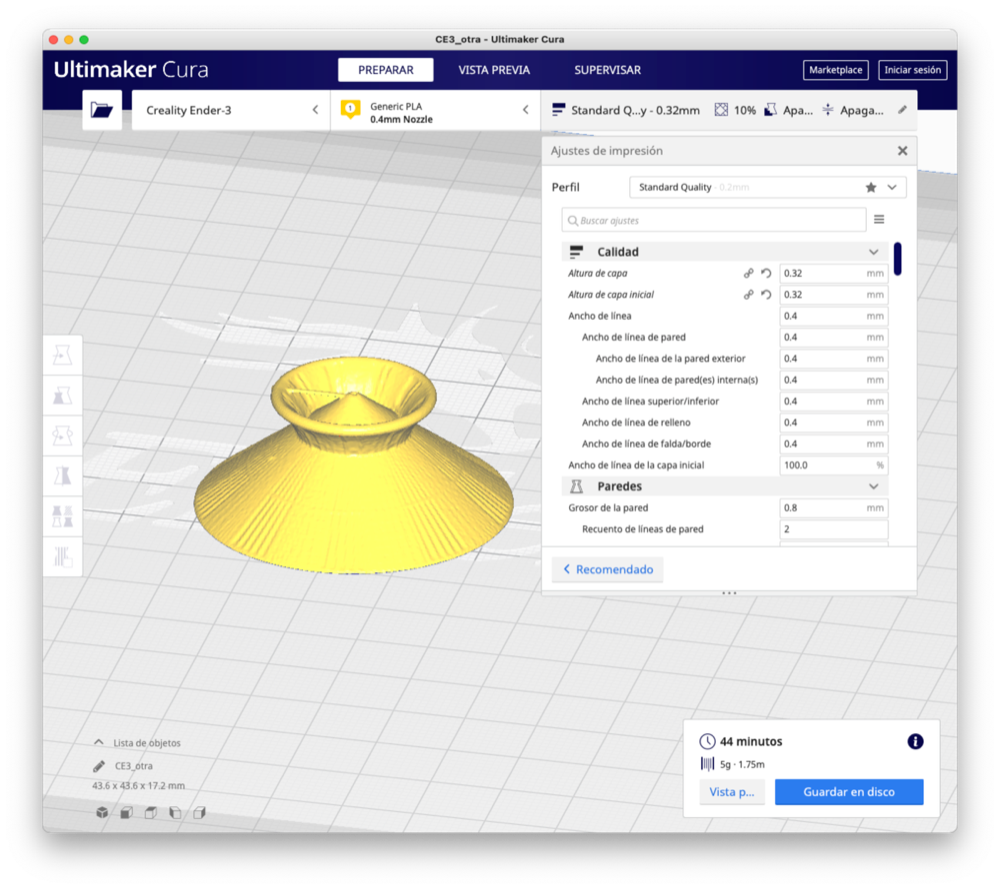Viewport: 1000px width, 889px height.
Task: Click Ancho de línea de la capa inicial field
Action: [834, 466]
